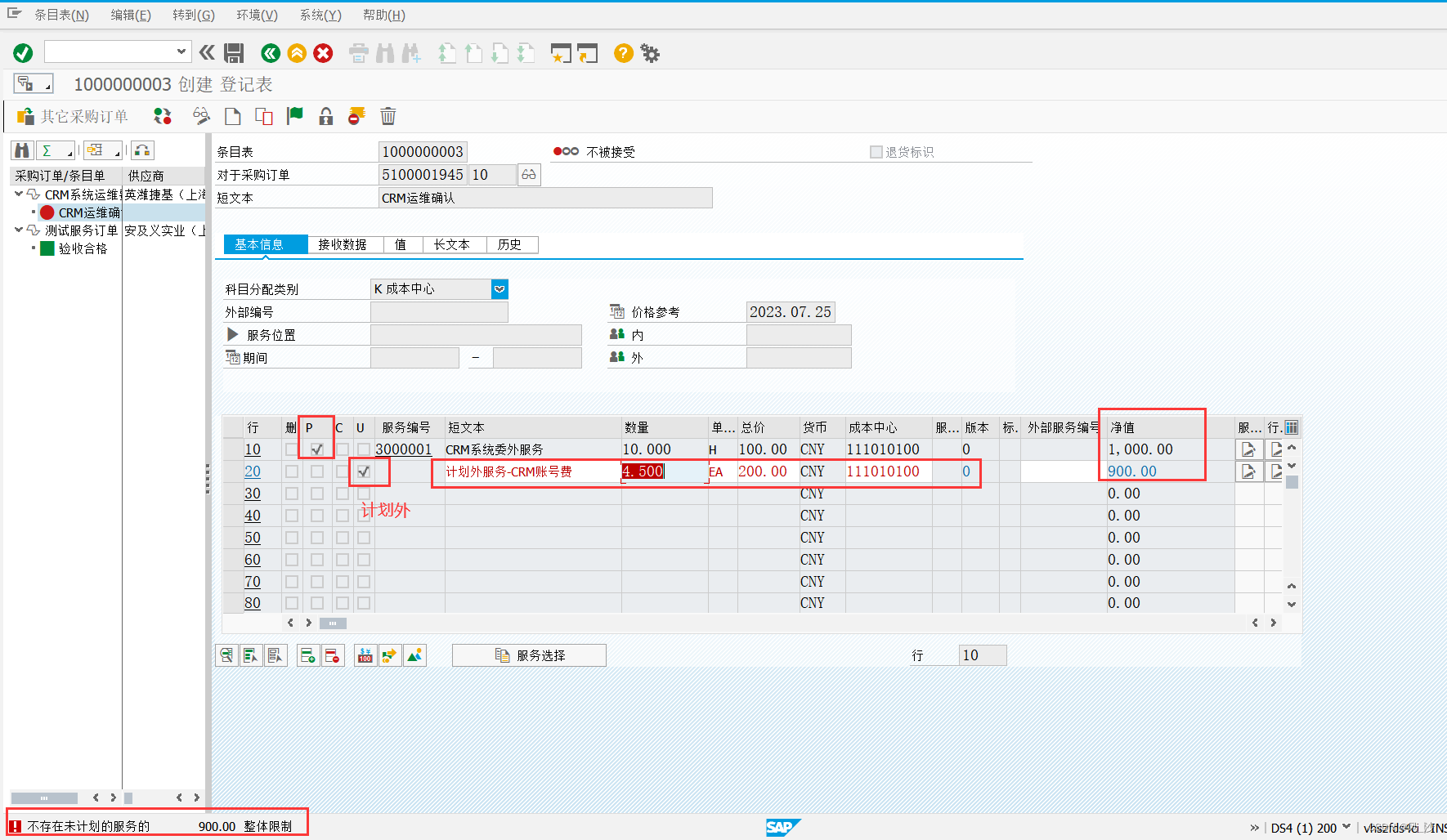Screen dimensions: 1447x840
Task: Switch to the 长文本 tab
Action: tap(452, 244)
